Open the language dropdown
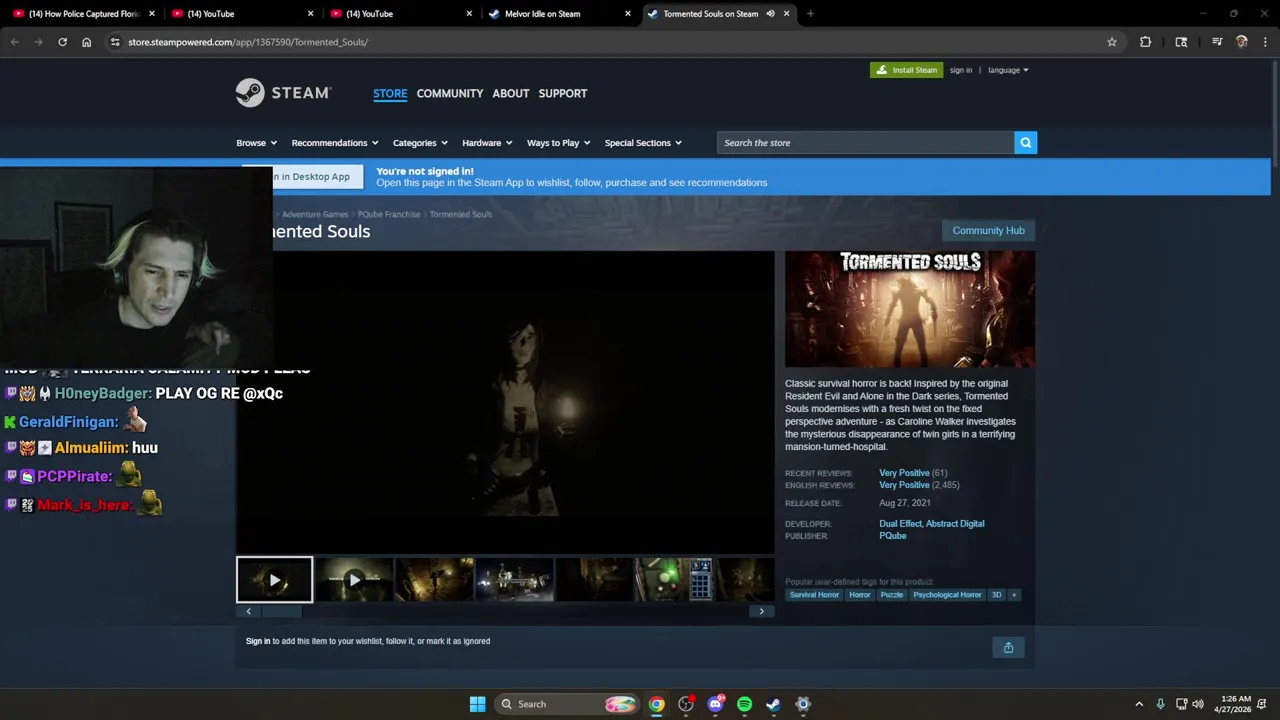Viewport: 1280px width, 720px height. tap(1008, 70)
